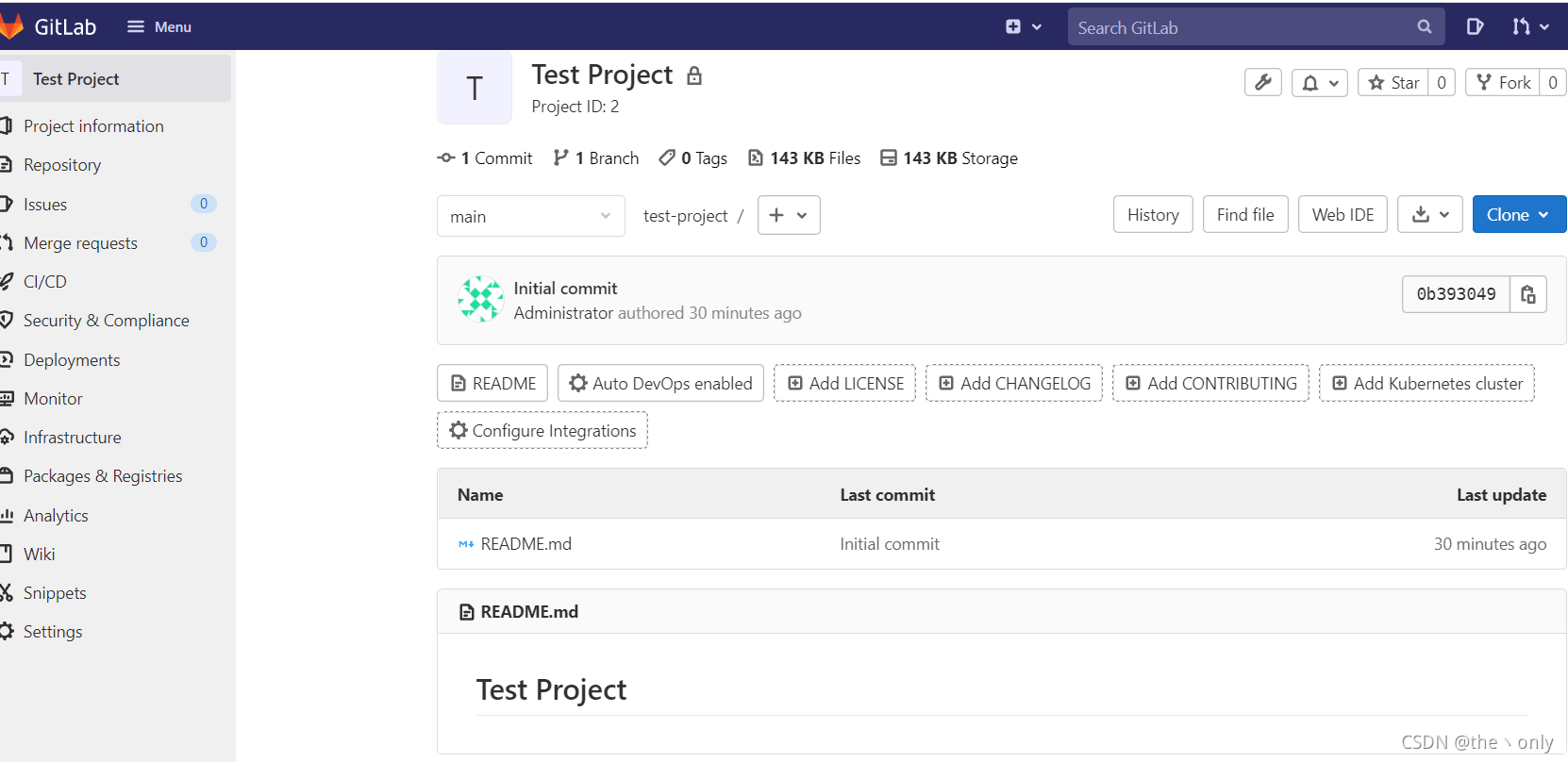This screenshot has height=762, width=1568.
Task: Open the notification bell dropdown
Action: click(1320, 83)
